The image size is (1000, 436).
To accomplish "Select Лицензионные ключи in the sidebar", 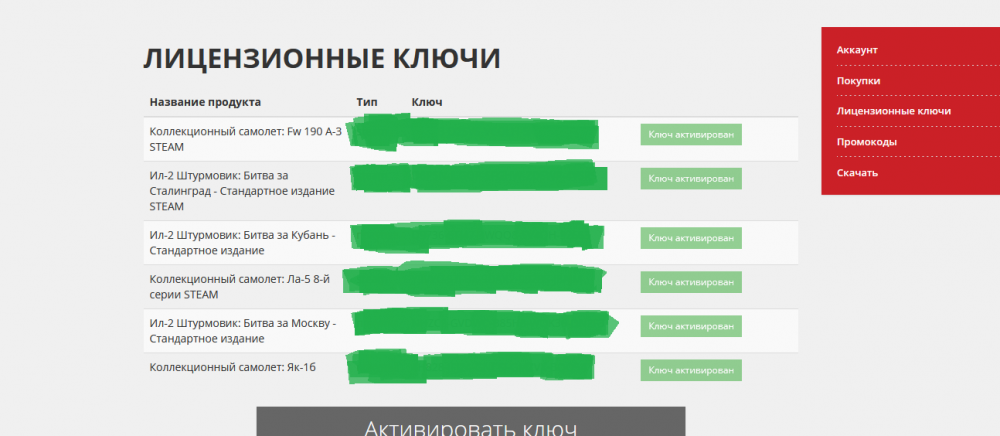I will [x=893, y=111].
